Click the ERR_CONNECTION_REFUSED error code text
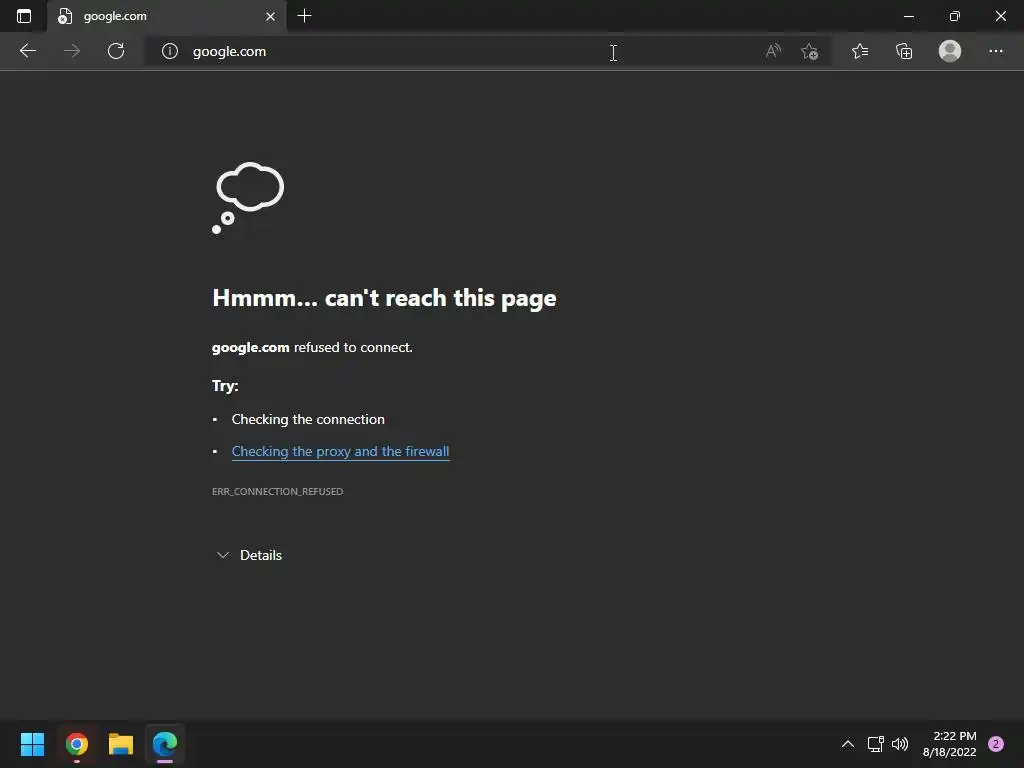The image size is (1024, 768). (x=278, y=491)
